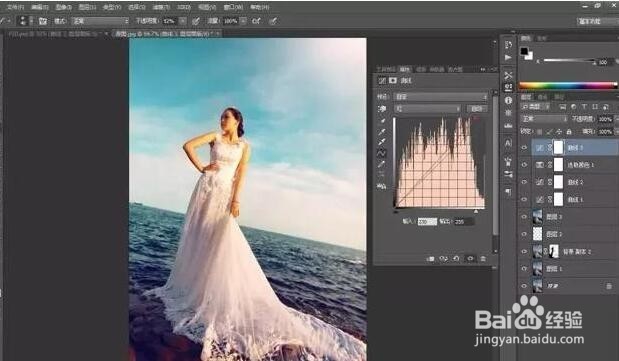Toggle adjustment visibility eye in Properties panel footer
The image size is (619, 361).
(x=470, y=259)
